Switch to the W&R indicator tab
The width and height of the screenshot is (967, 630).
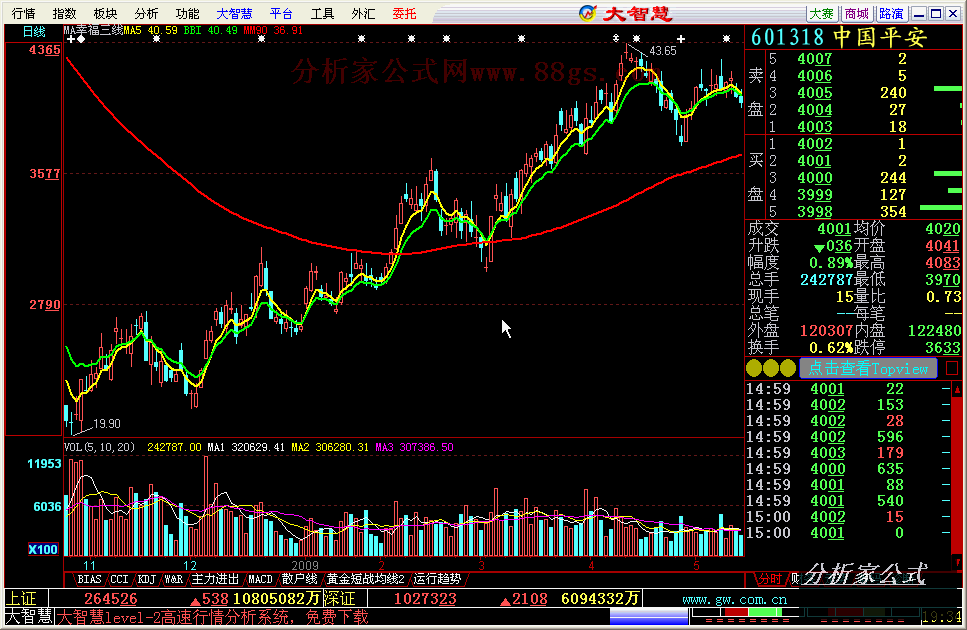[173, 579]
